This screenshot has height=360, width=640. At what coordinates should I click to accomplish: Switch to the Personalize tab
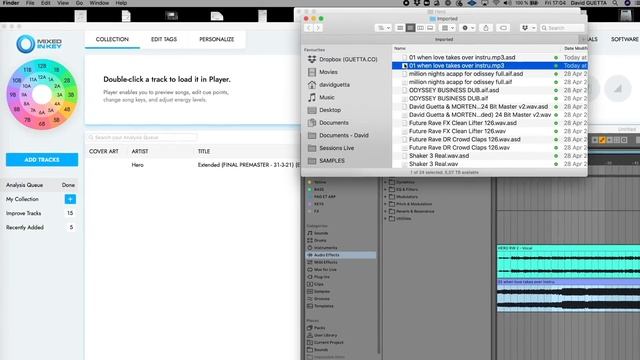pos(217,39)
